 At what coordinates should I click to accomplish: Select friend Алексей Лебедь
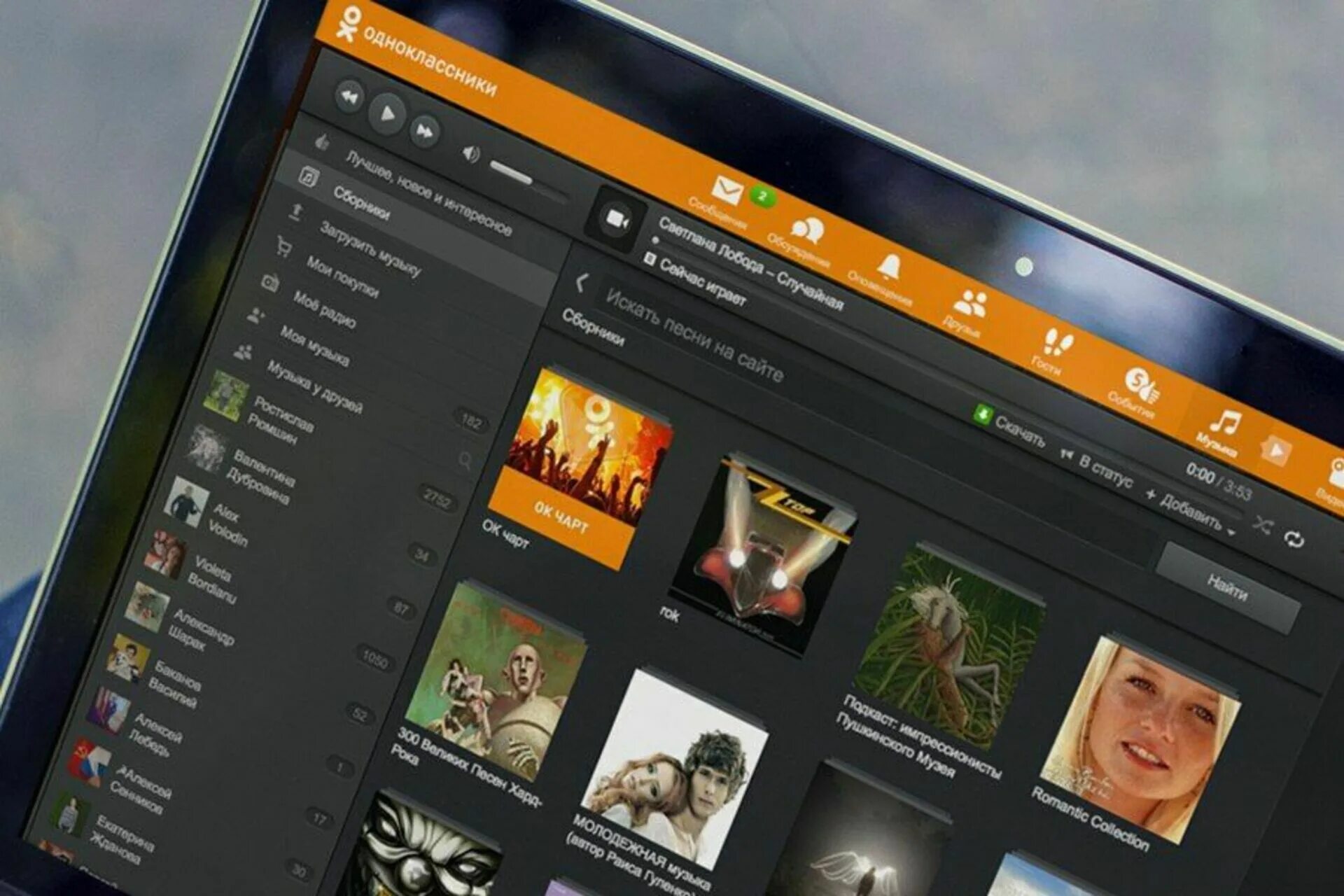click(x=155, y=734)
